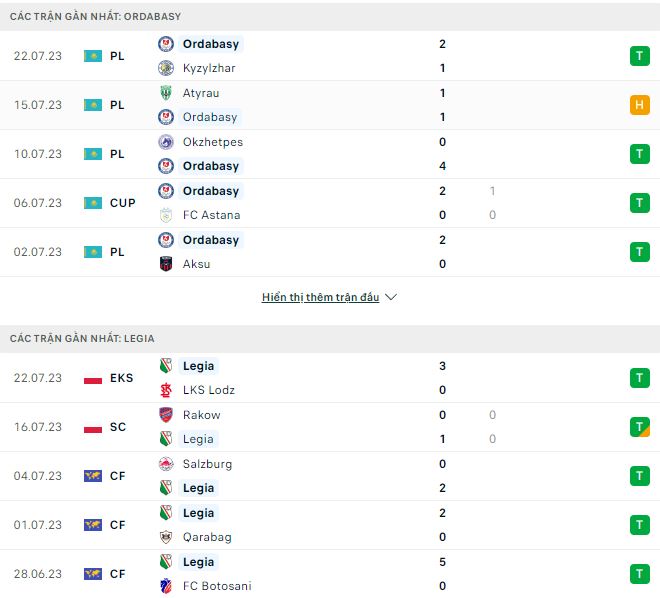Expand more matches with the chevron arrow

391,298
